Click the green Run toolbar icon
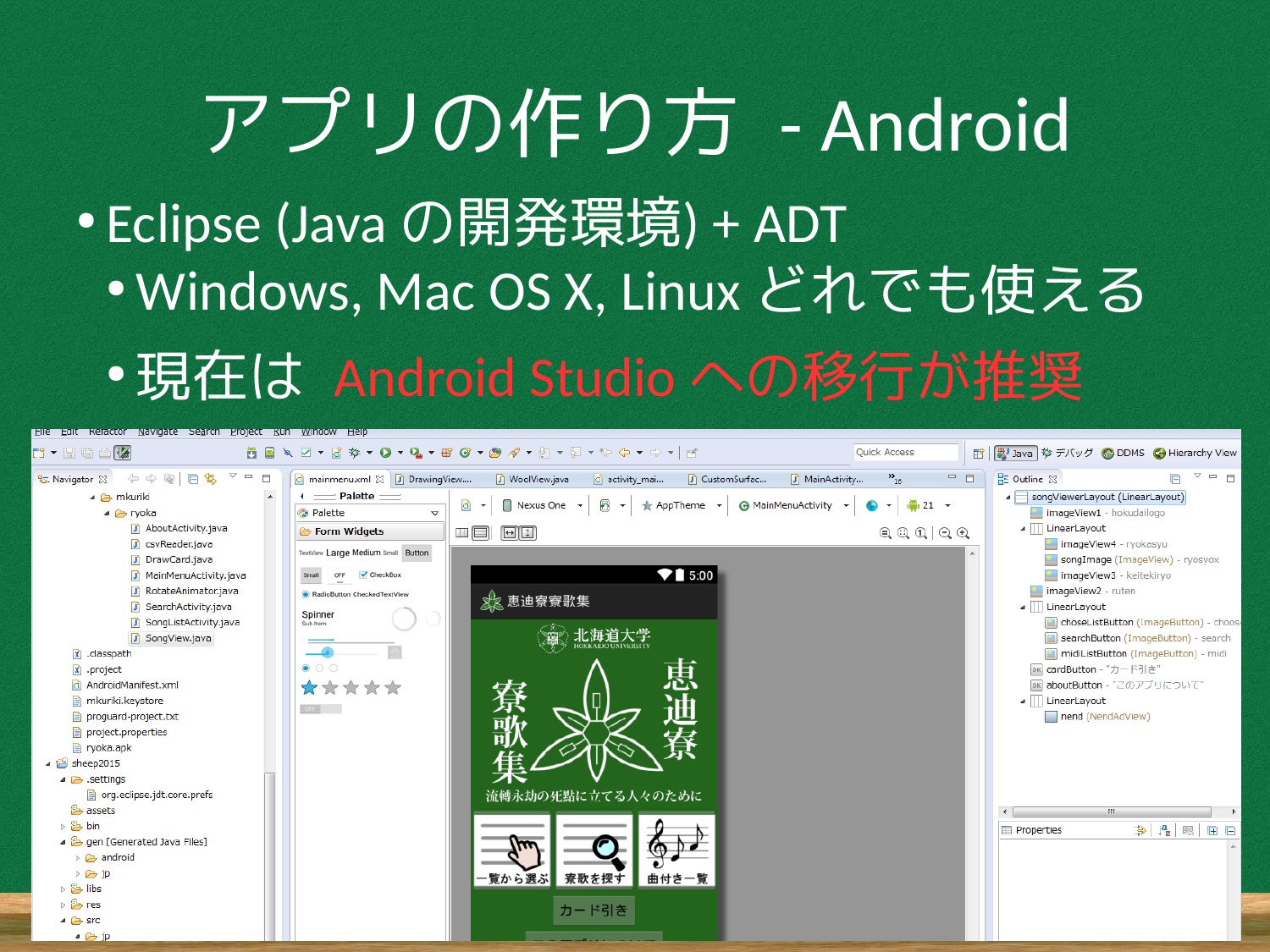The height and width of the screenshot is (952, 1270). 385,453
